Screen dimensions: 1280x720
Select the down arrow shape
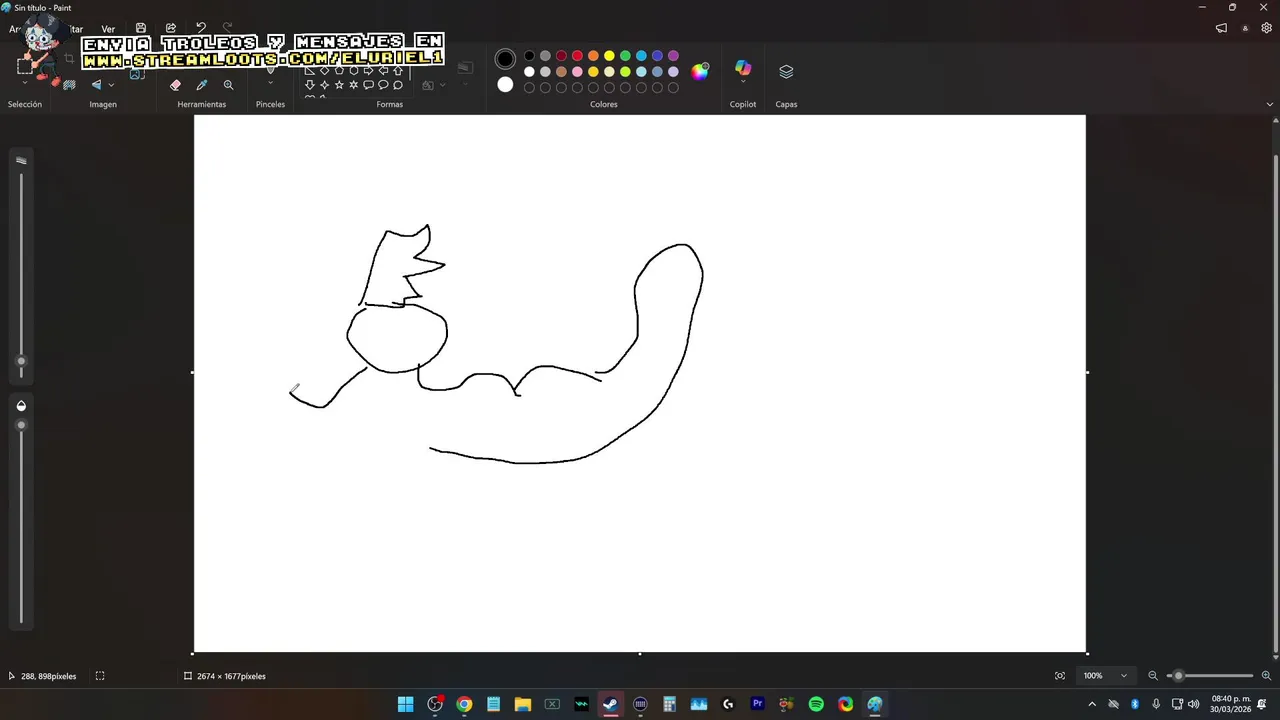(x=310, y=85)
